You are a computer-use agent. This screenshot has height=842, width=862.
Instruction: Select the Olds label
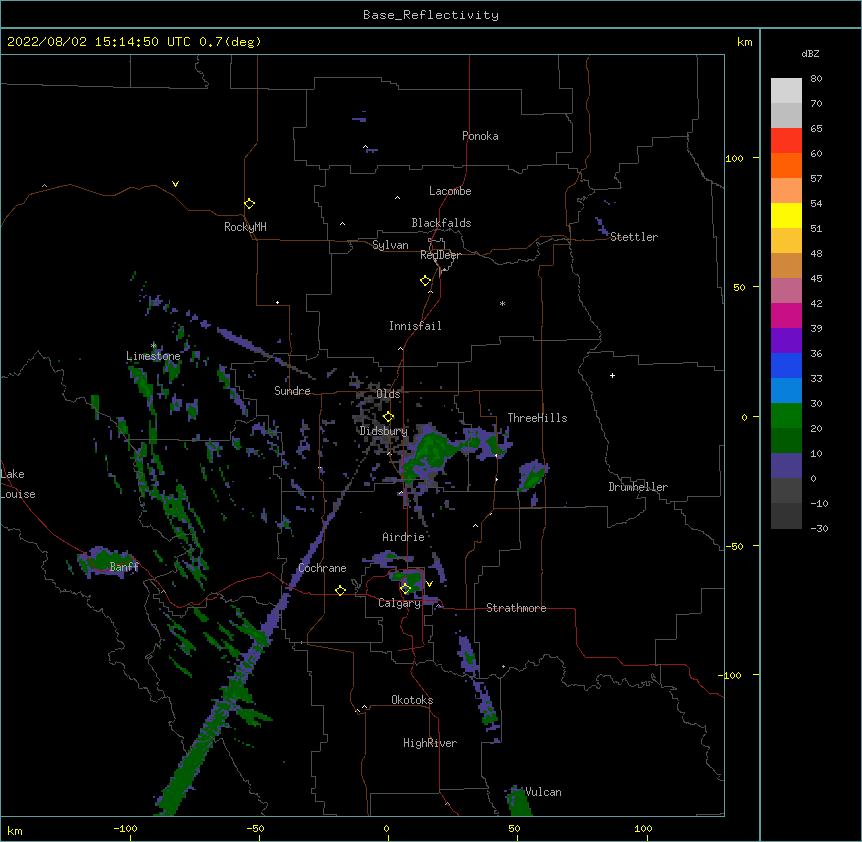(x=388, y=394)
